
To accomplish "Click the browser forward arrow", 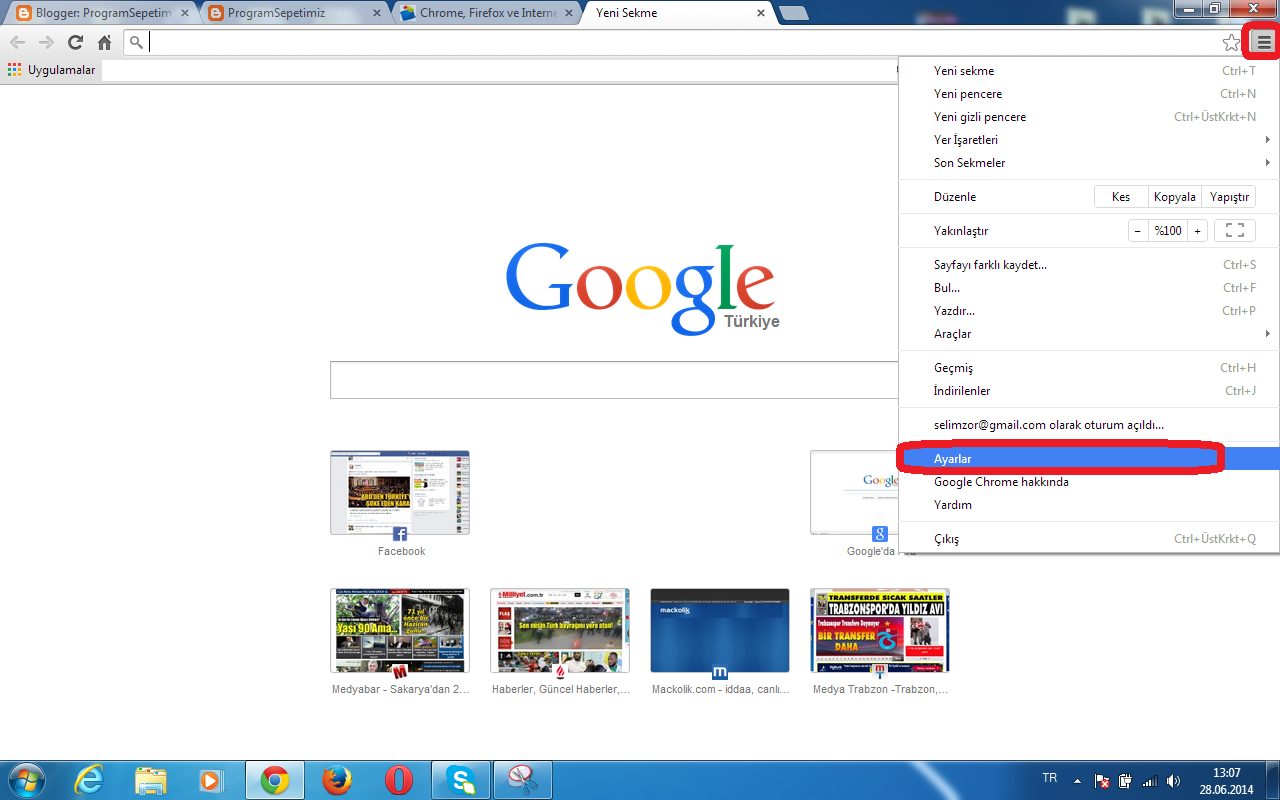I will [x=46, y=43].
